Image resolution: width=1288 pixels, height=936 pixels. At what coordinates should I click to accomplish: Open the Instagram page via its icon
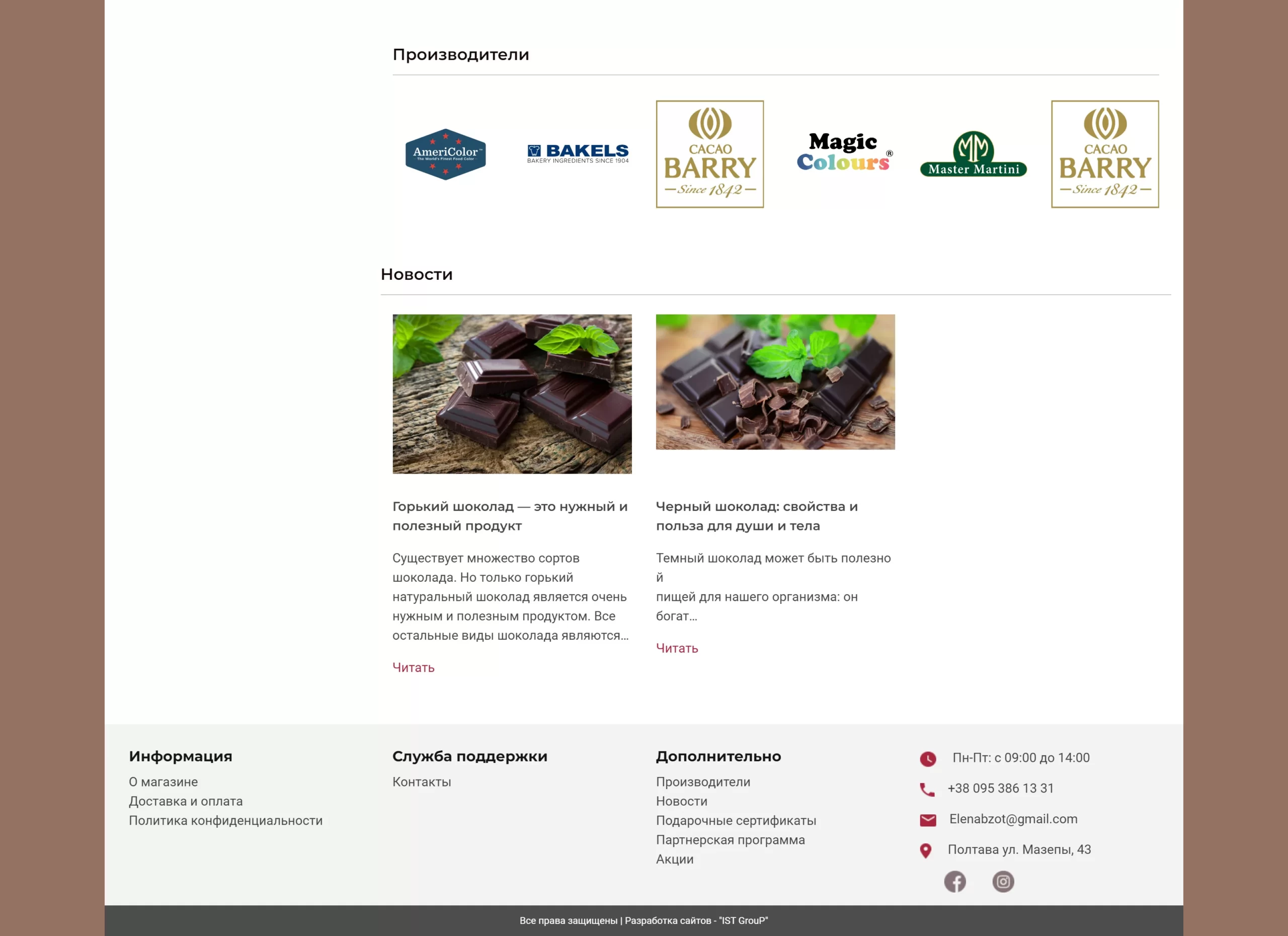click(1003, 881)
